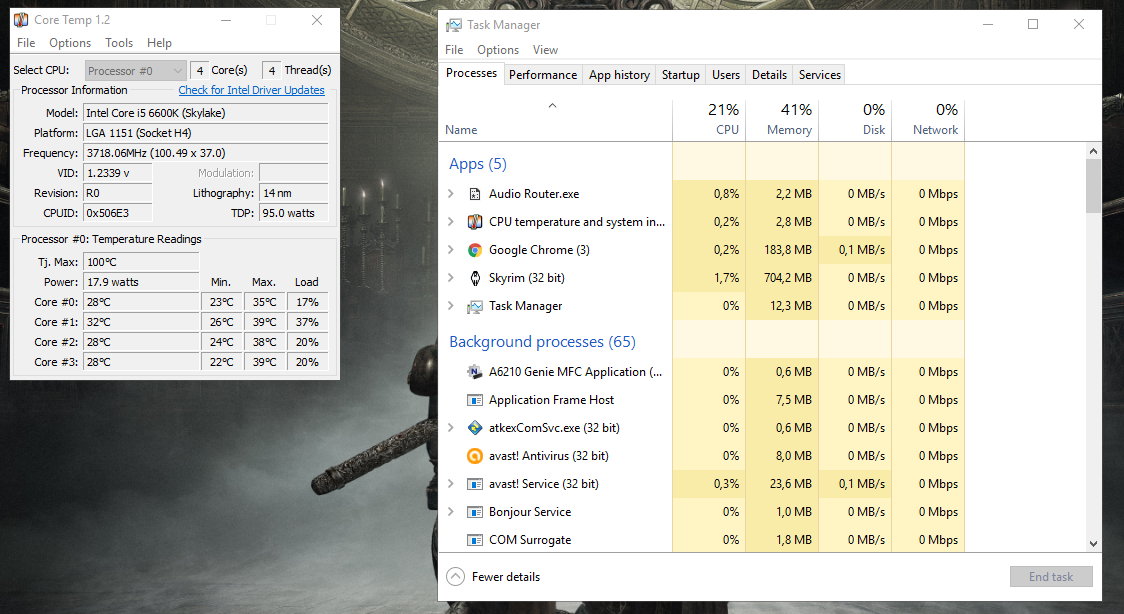
Task: Expand the atkexComSvc.exe process group
Action: point(451,427)
